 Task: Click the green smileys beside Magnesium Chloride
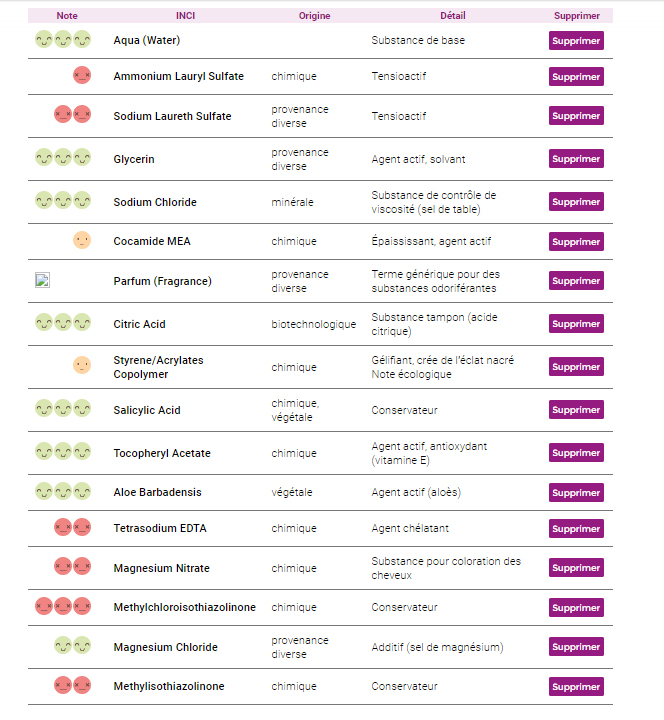(73, 646)
